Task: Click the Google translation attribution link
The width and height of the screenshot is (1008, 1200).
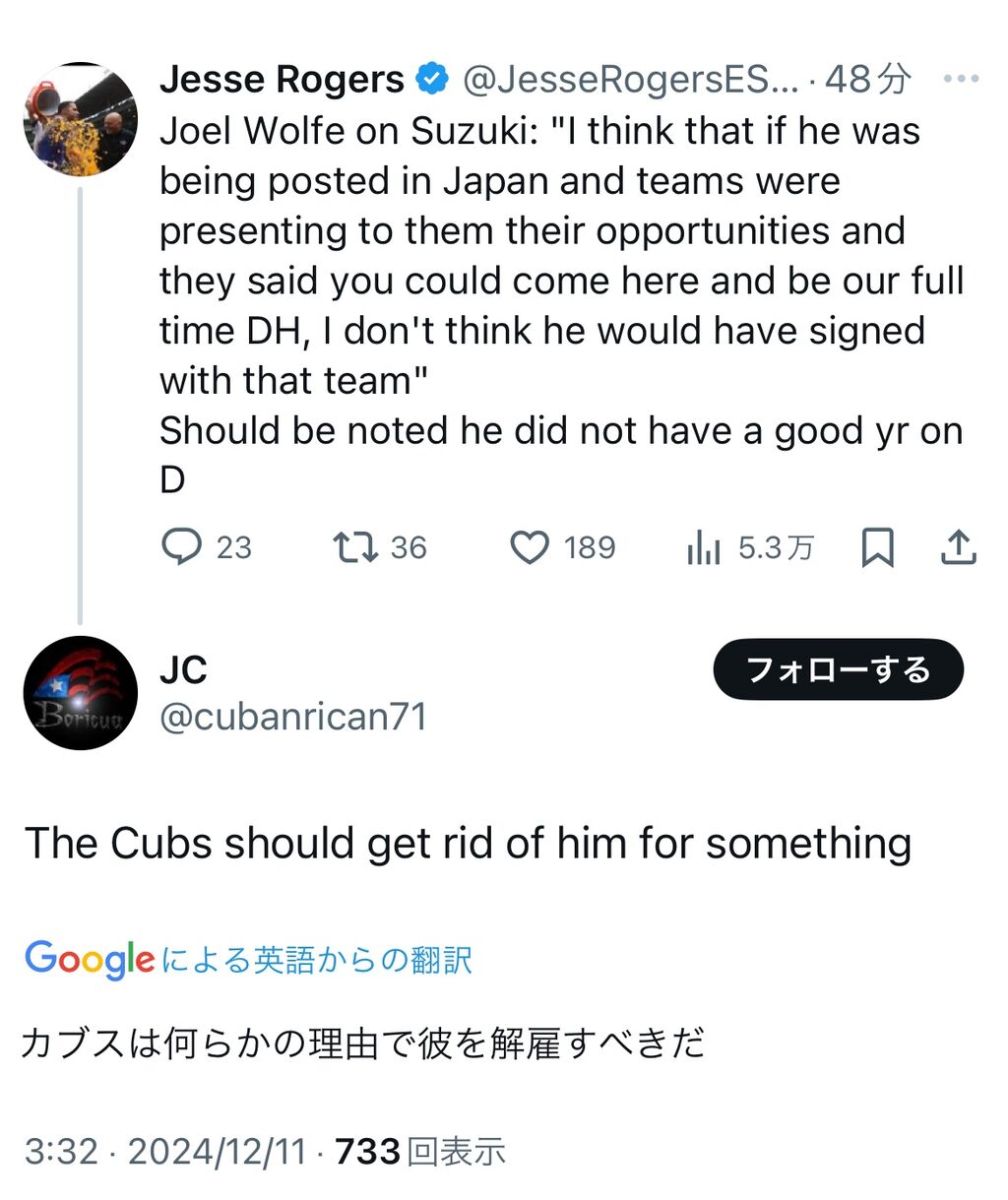Action: pos(249,959)
